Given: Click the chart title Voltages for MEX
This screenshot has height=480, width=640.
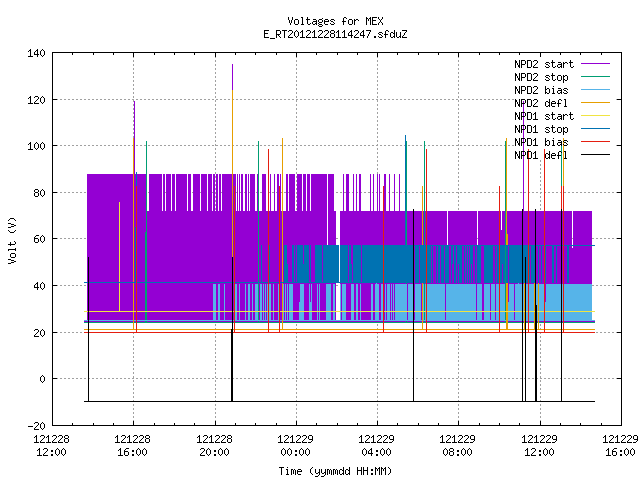Looking at the screenshot, I should point(335,21).
